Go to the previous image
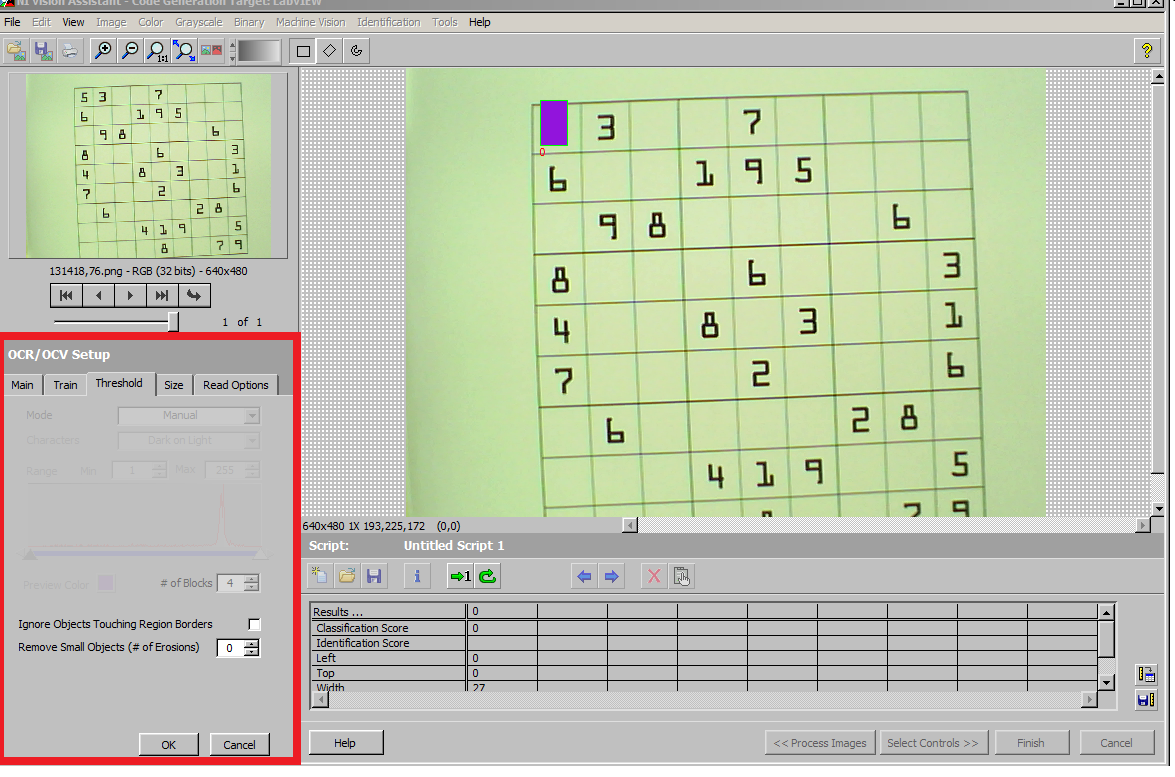The image size is (1175, 777). click(98, 295)
